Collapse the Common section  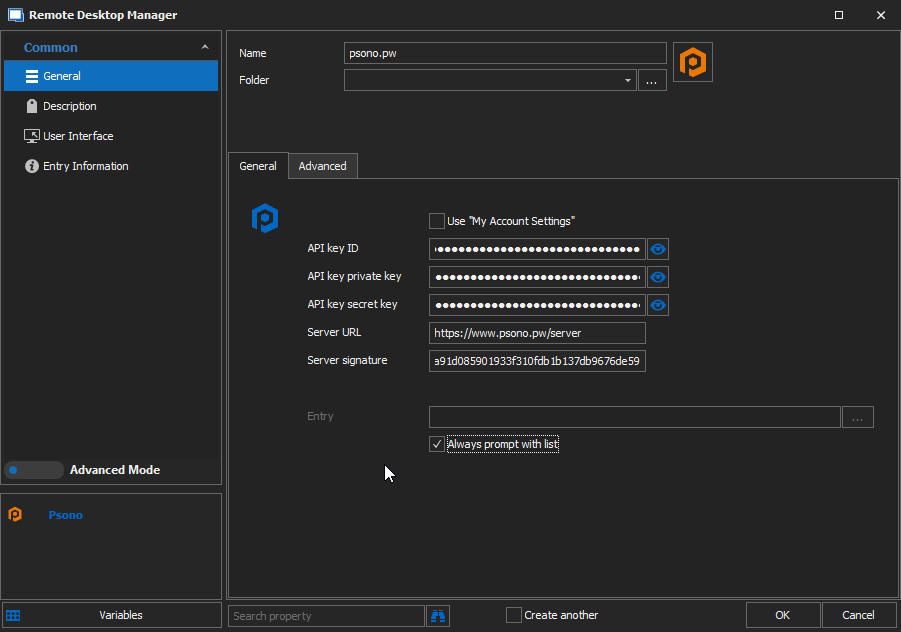point(205,46)
